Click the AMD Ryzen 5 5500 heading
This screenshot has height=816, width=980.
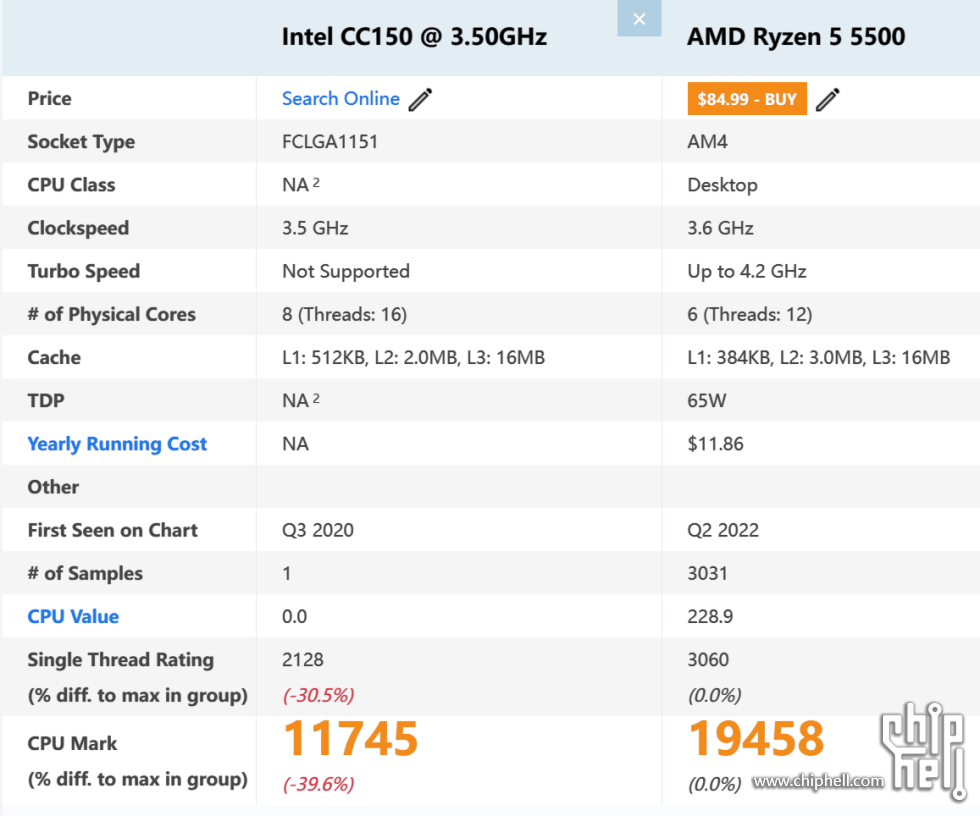coord(796,37)
